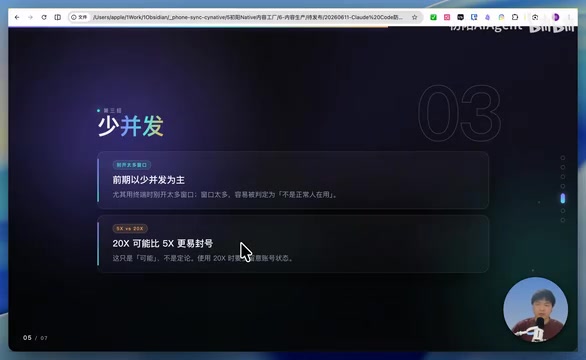Click the 前期以少并发为主 card title
The height and width of the screenshot is (360, 586).
coord(148,180)
